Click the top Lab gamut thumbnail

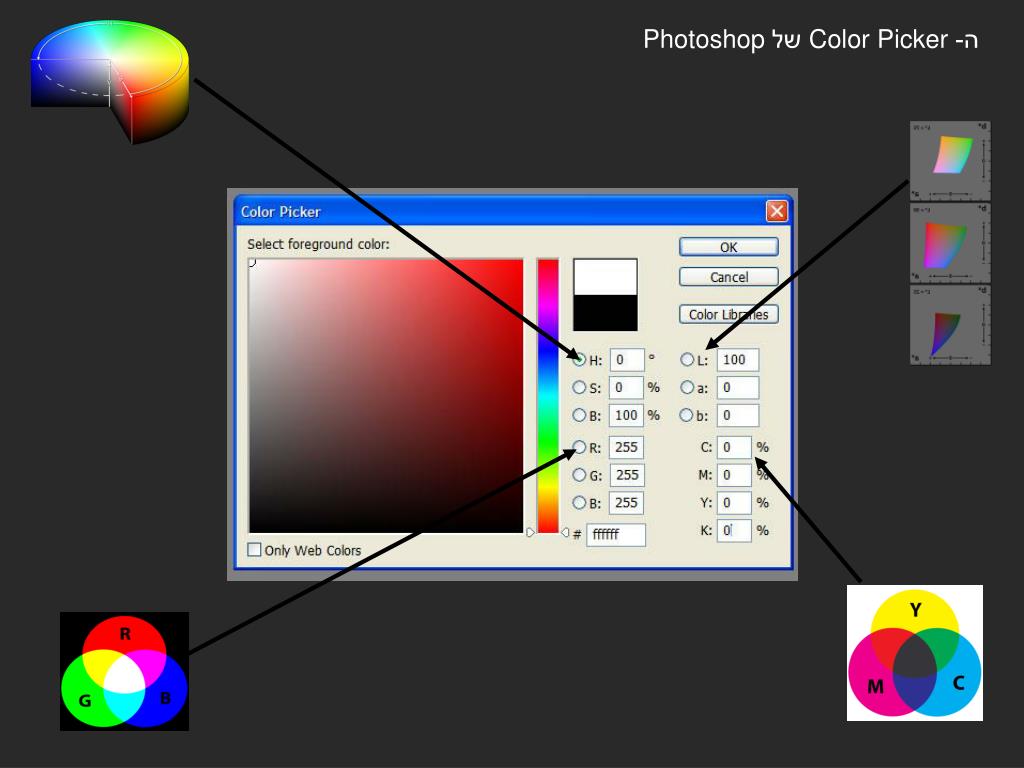click(950, 161)
